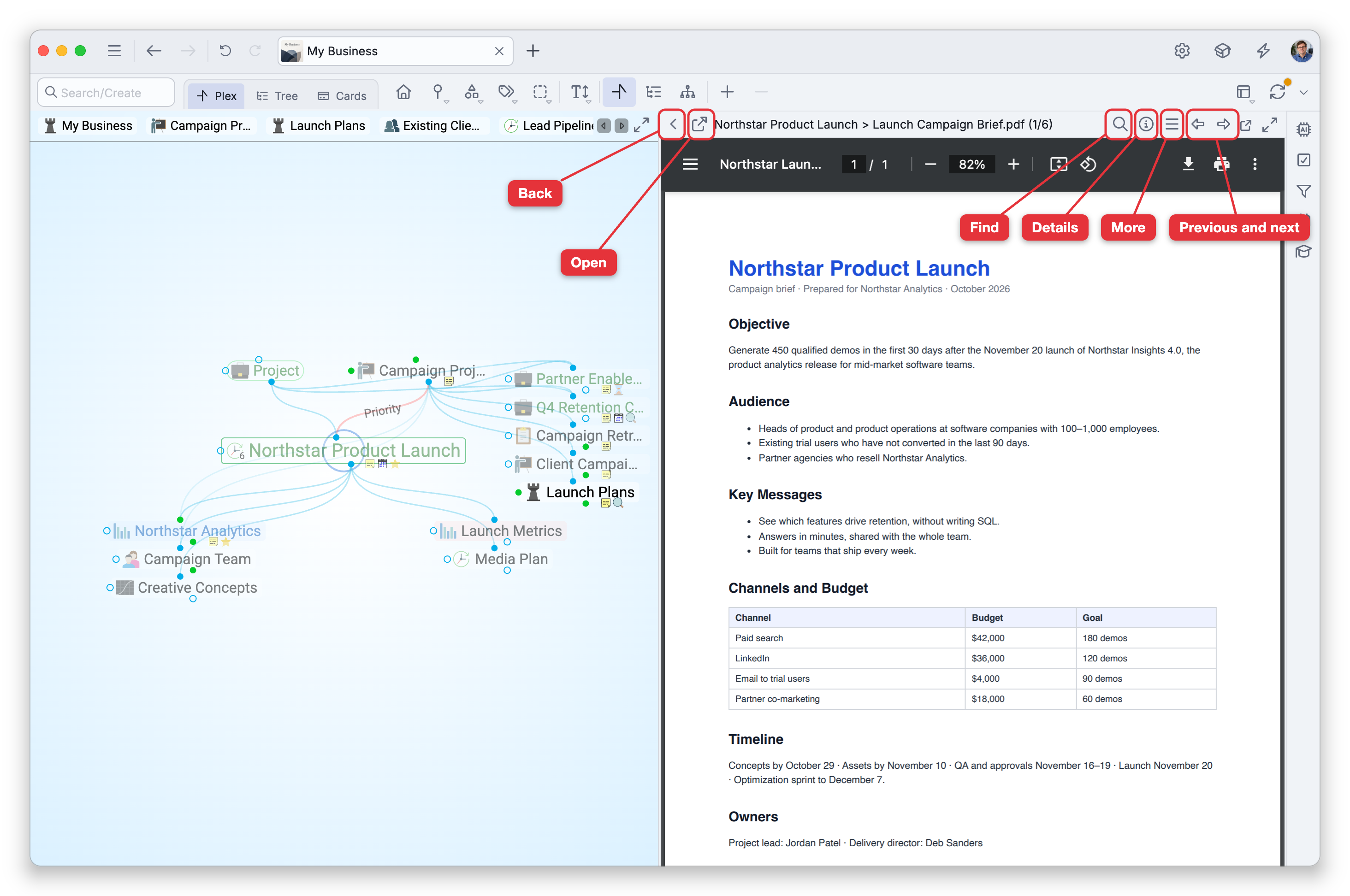Toggle the layout panel icon in top right
The image size is (1350, 896).
[x=1243, y=92]
